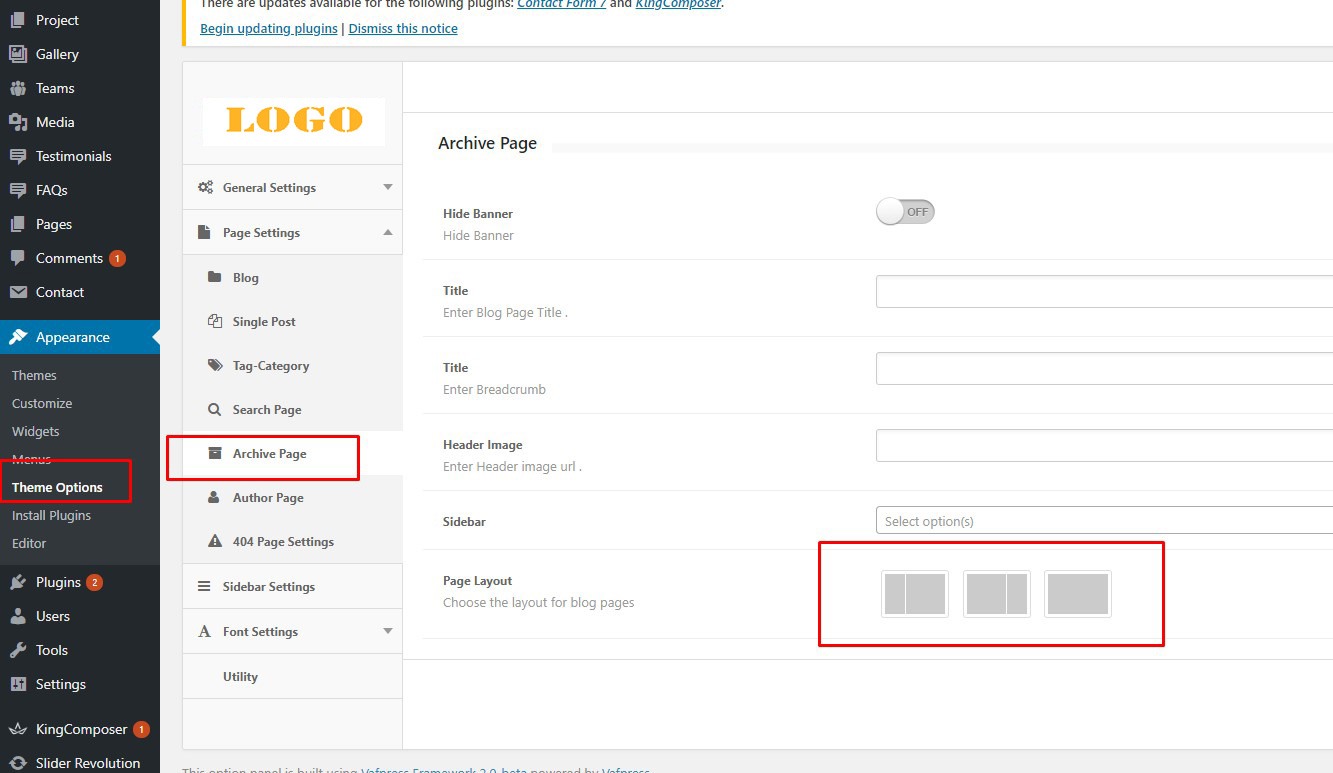Click the Author Page person icon
The width and height of the screenshot is (1333, 773).
click(x=215, y=498)
